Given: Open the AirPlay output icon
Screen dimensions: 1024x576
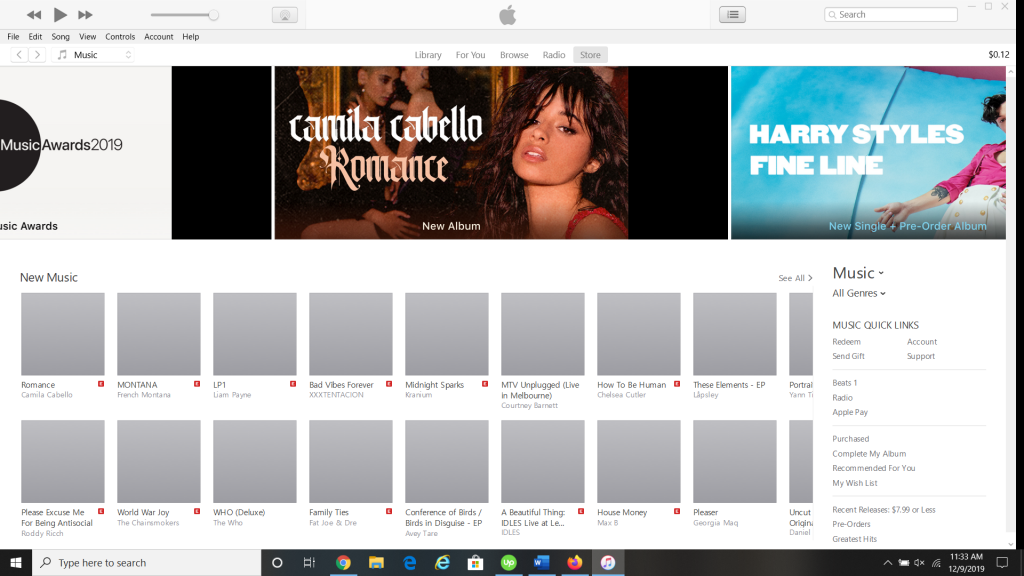Looking at the screenshot, I should pyautogui.click(x=285, y=15).
